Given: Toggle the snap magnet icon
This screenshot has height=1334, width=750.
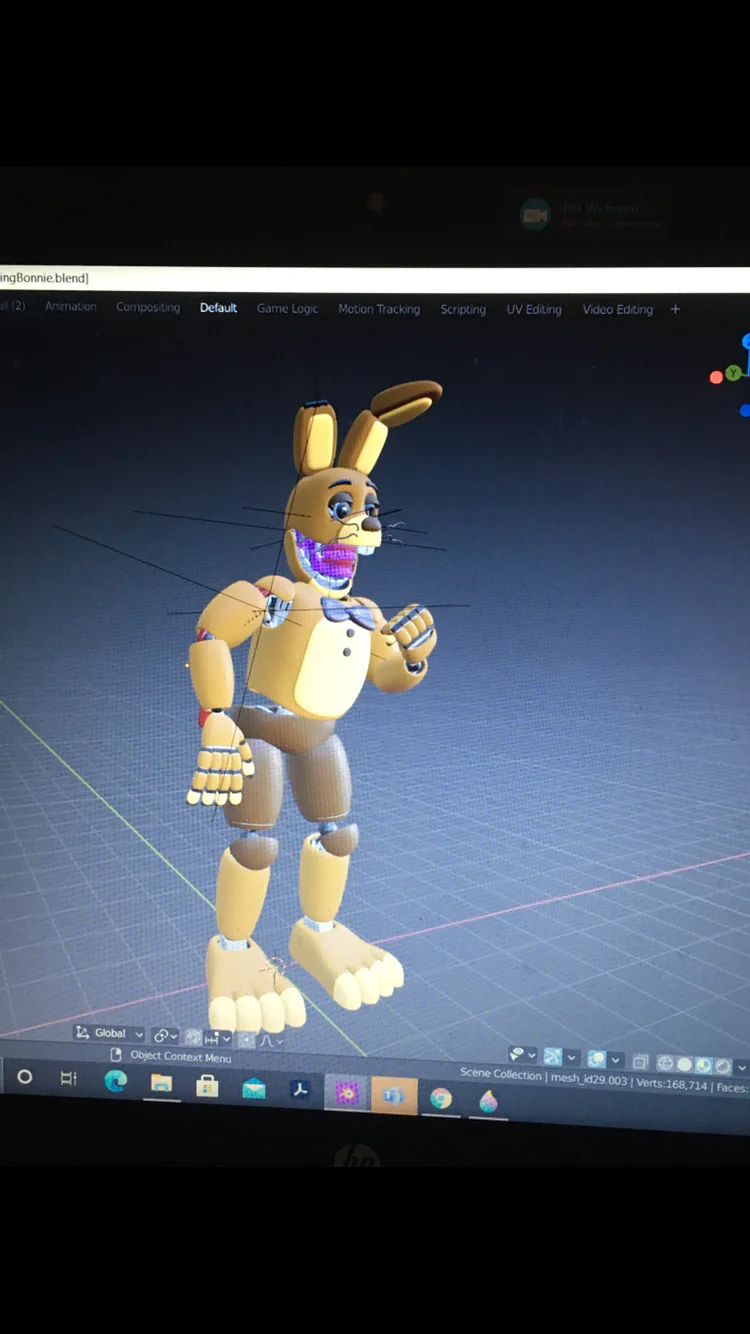Looking at the screenshot, I should click(193, 1037).
